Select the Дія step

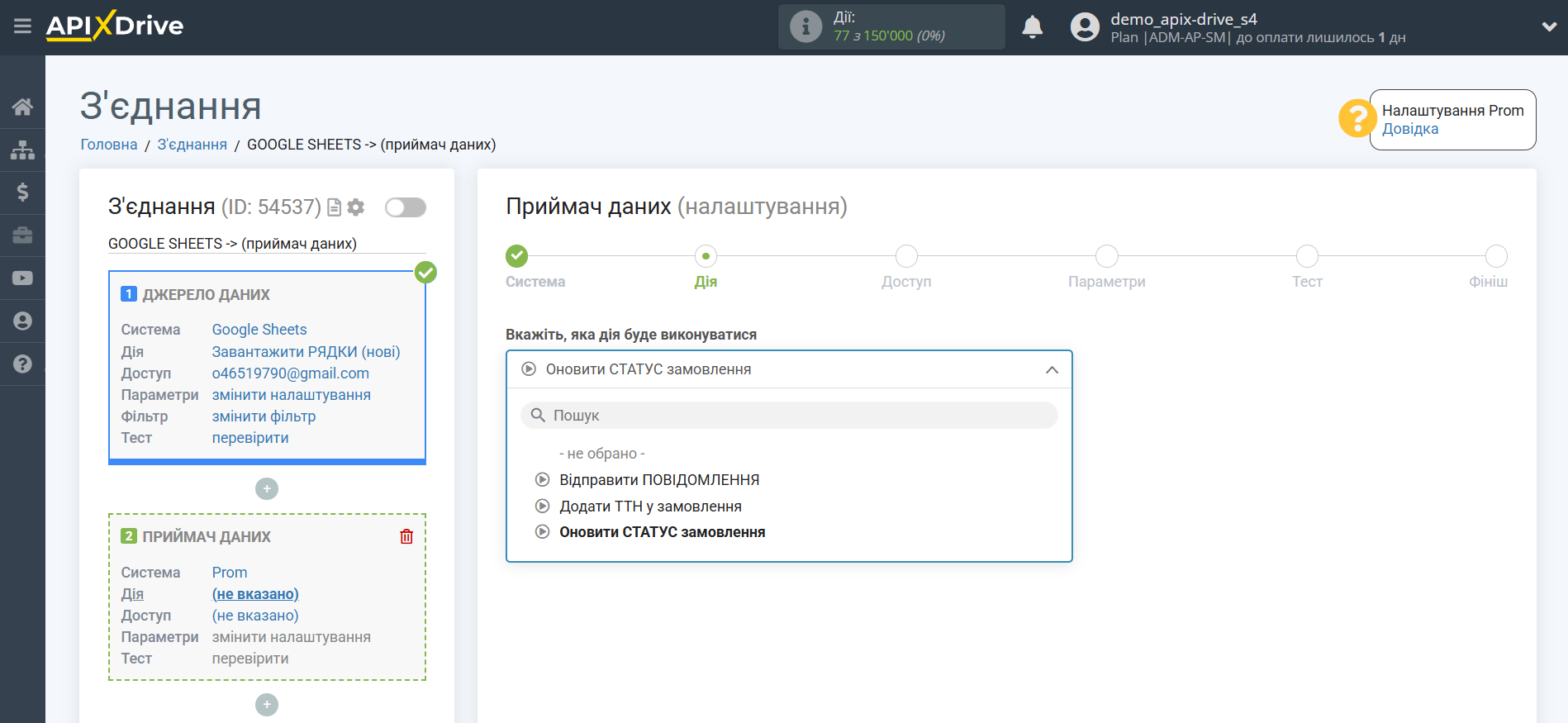pos(706,256)
